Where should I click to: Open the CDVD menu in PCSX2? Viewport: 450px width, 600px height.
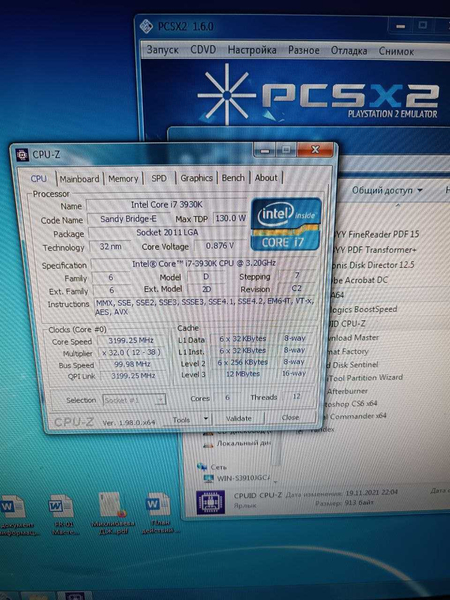point(203,50)
